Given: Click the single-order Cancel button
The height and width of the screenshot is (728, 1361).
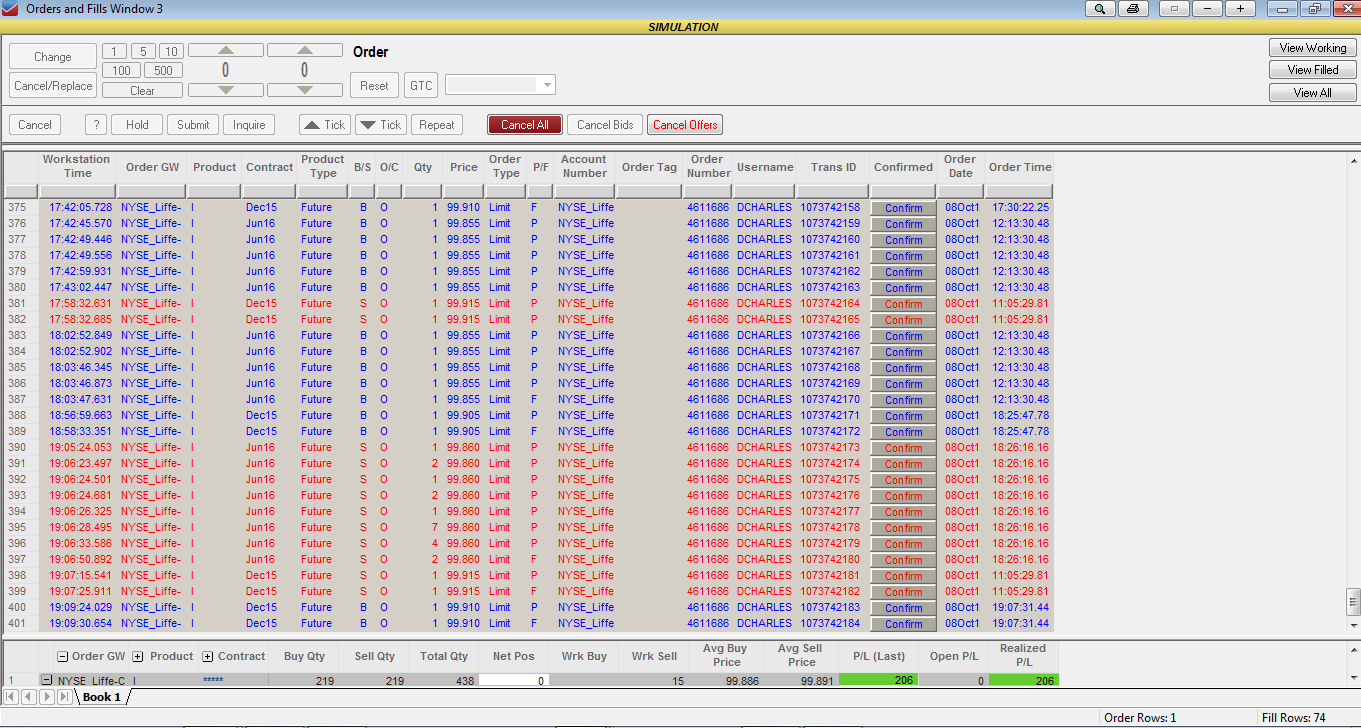Looking at the screenshot, I should (35, 125).
